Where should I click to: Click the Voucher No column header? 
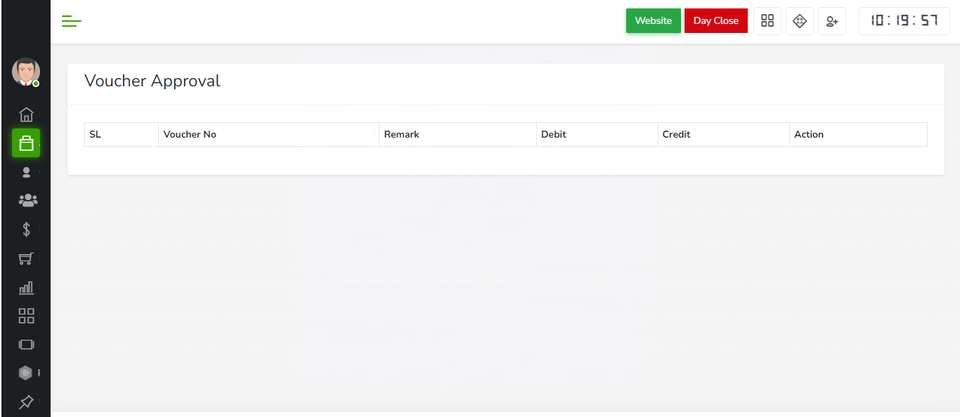[269, 134]
